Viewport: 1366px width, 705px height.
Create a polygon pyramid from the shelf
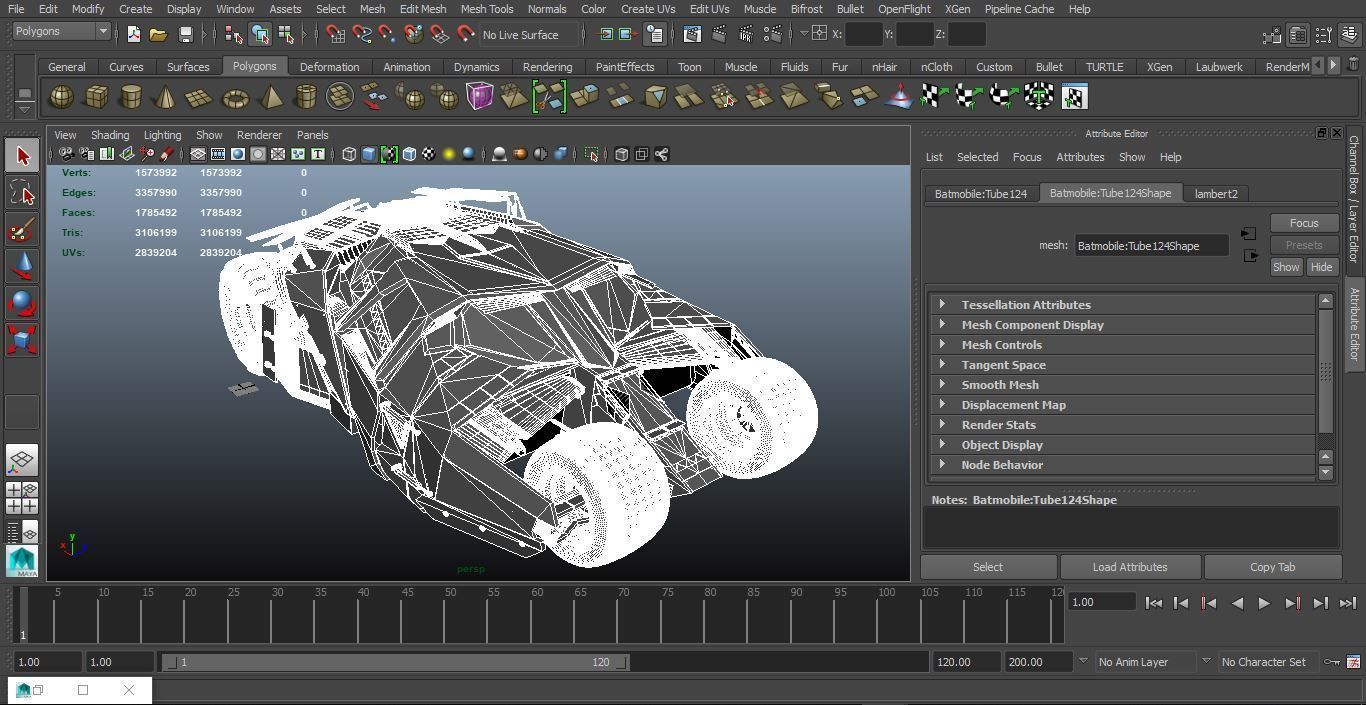click(270, 97)
